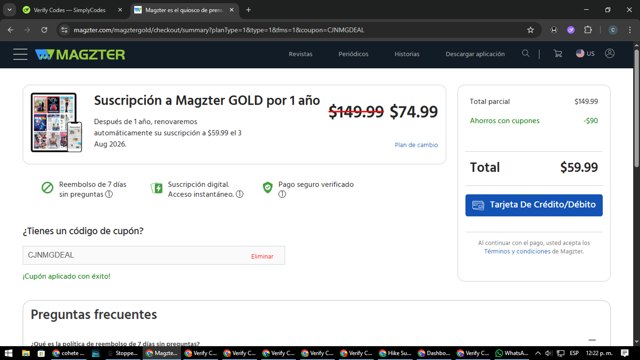Open the hamburger menu beside the Magzter logo

[20, 54]
